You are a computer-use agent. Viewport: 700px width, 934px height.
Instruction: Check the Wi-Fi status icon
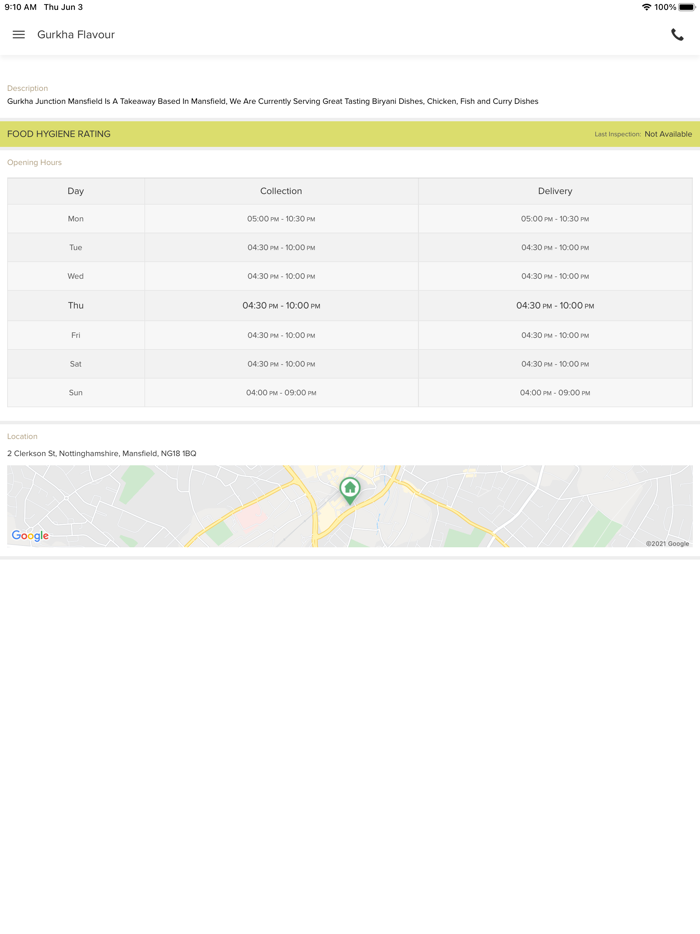pos(646,7)
